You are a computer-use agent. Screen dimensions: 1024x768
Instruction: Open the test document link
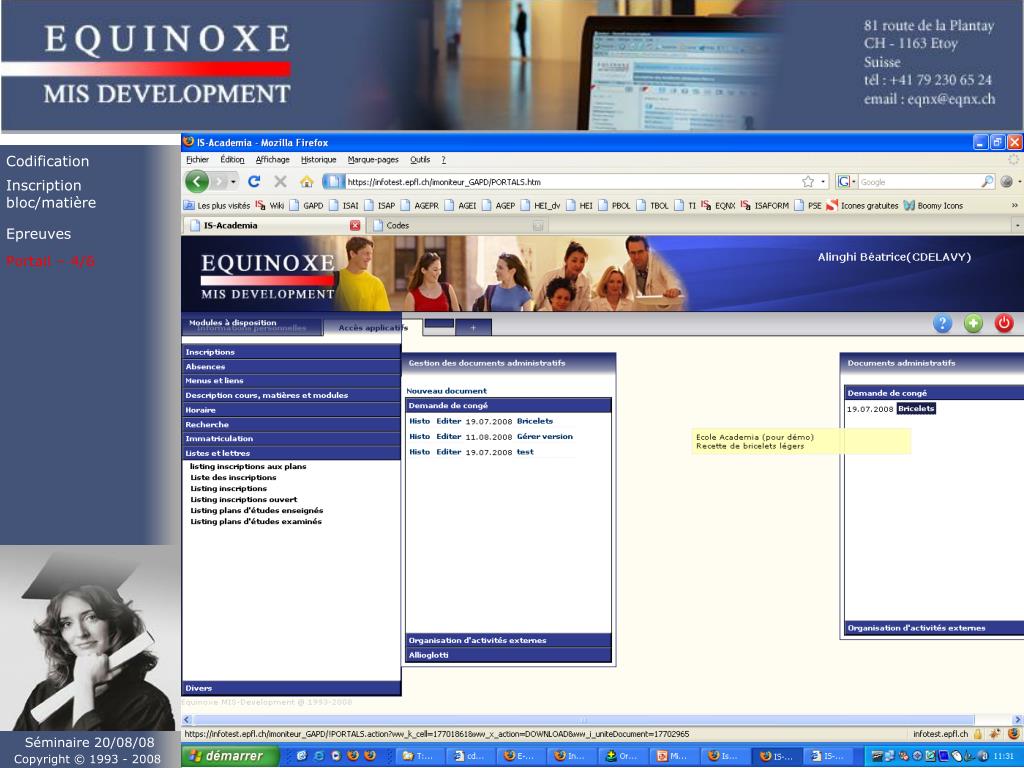pyautogui.click(x=525, y=452)
